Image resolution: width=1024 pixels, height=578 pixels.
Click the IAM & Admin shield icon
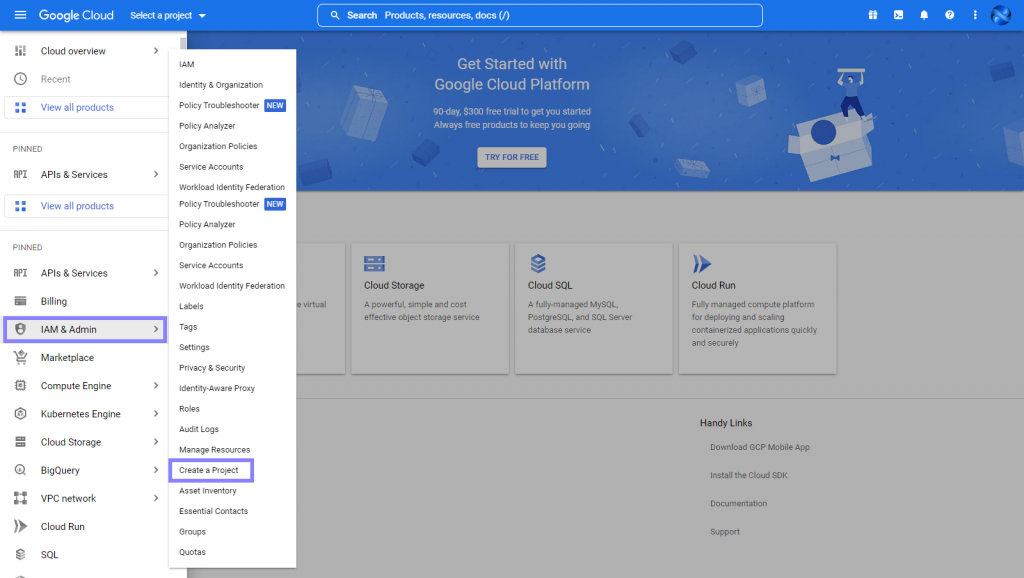[x=20, y=329]
